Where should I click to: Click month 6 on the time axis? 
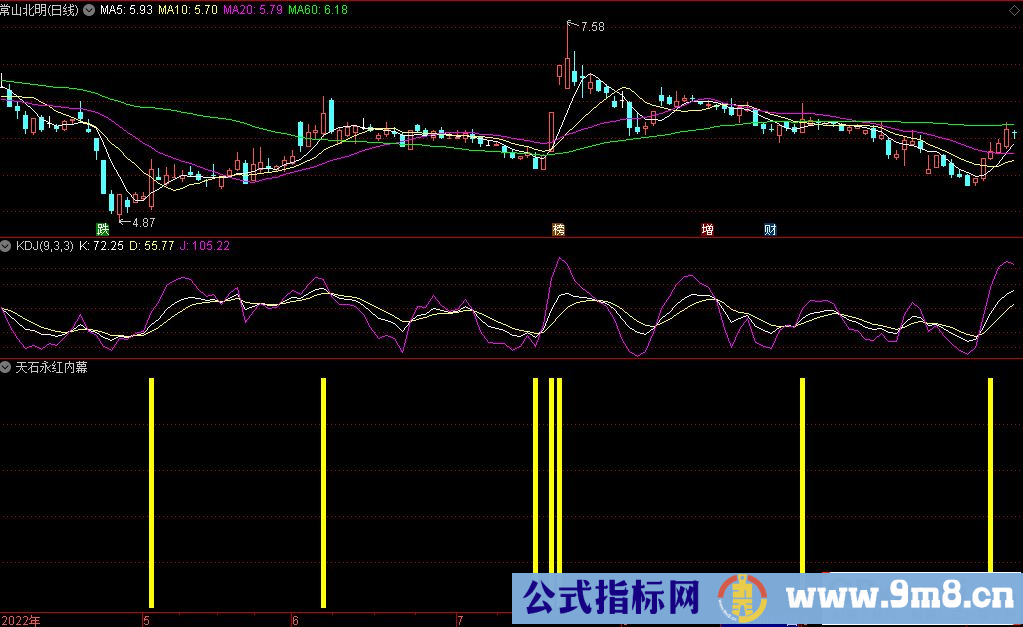[x=295, y=620]
